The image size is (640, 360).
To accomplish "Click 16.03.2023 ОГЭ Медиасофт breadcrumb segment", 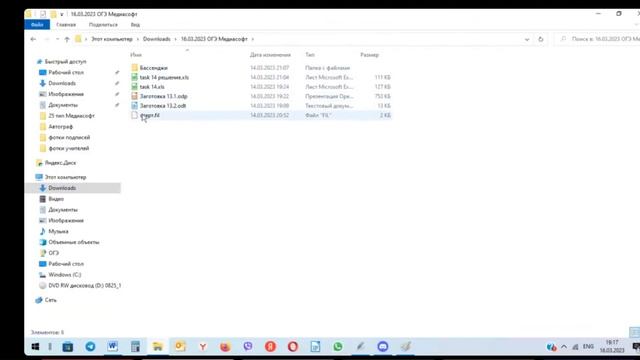I will pyautogui.click(x=214, y=39).
